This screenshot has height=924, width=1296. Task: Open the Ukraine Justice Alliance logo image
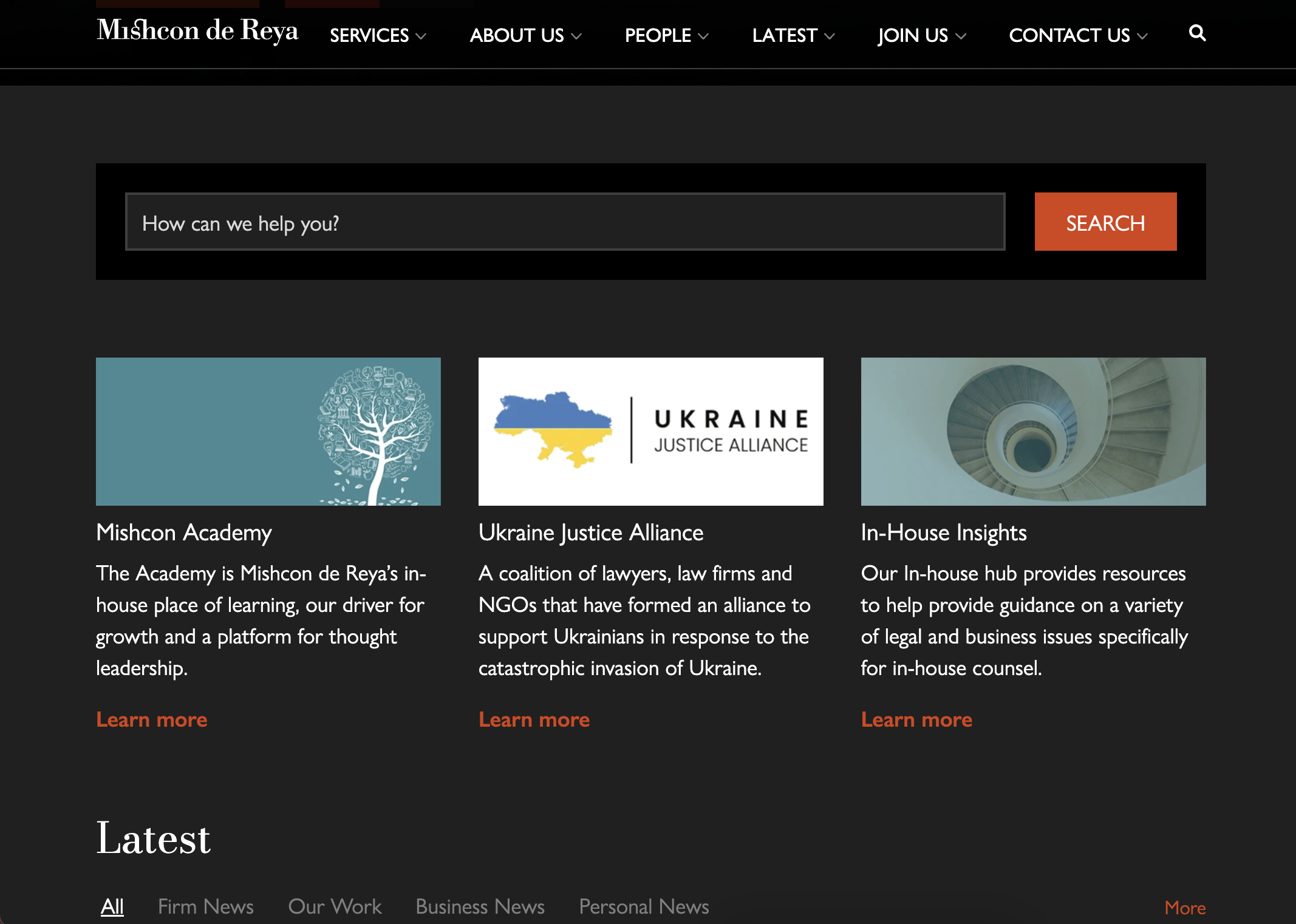[650, 432]
